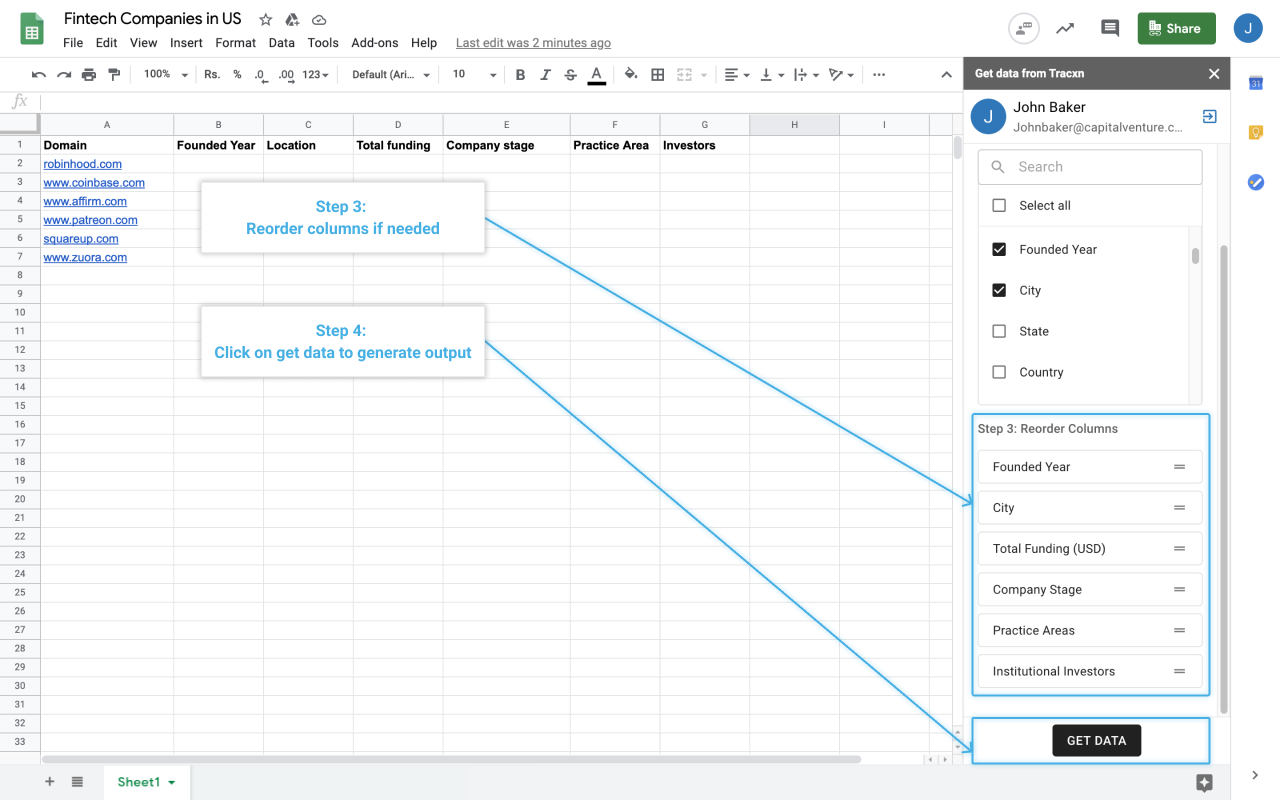1280x800 pixels.
Task: Check the cloud save status icon
Action: (x=319, y=20)
